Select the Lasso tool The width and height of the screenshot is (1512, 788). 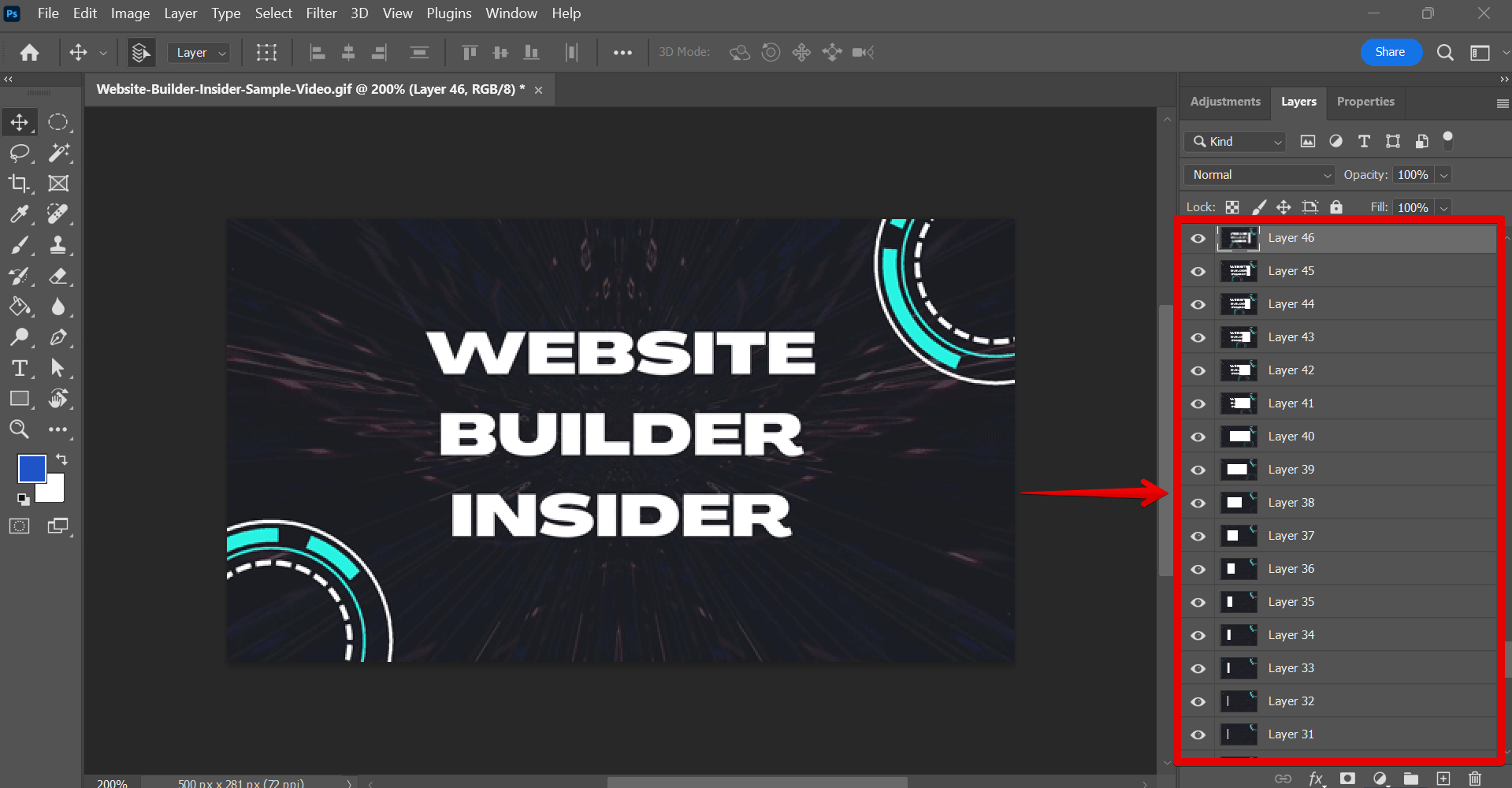point(19,153)
